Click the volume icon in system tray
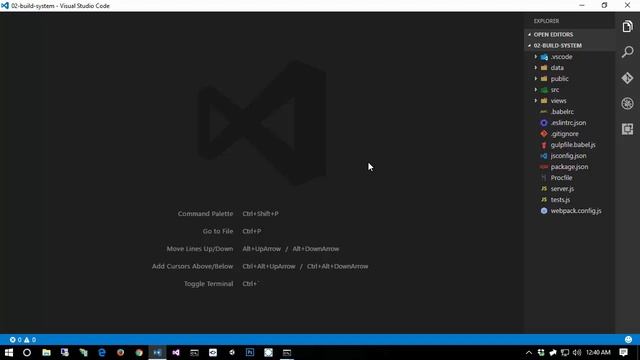Screen dimensions: 640x360 tap(577, 353)
